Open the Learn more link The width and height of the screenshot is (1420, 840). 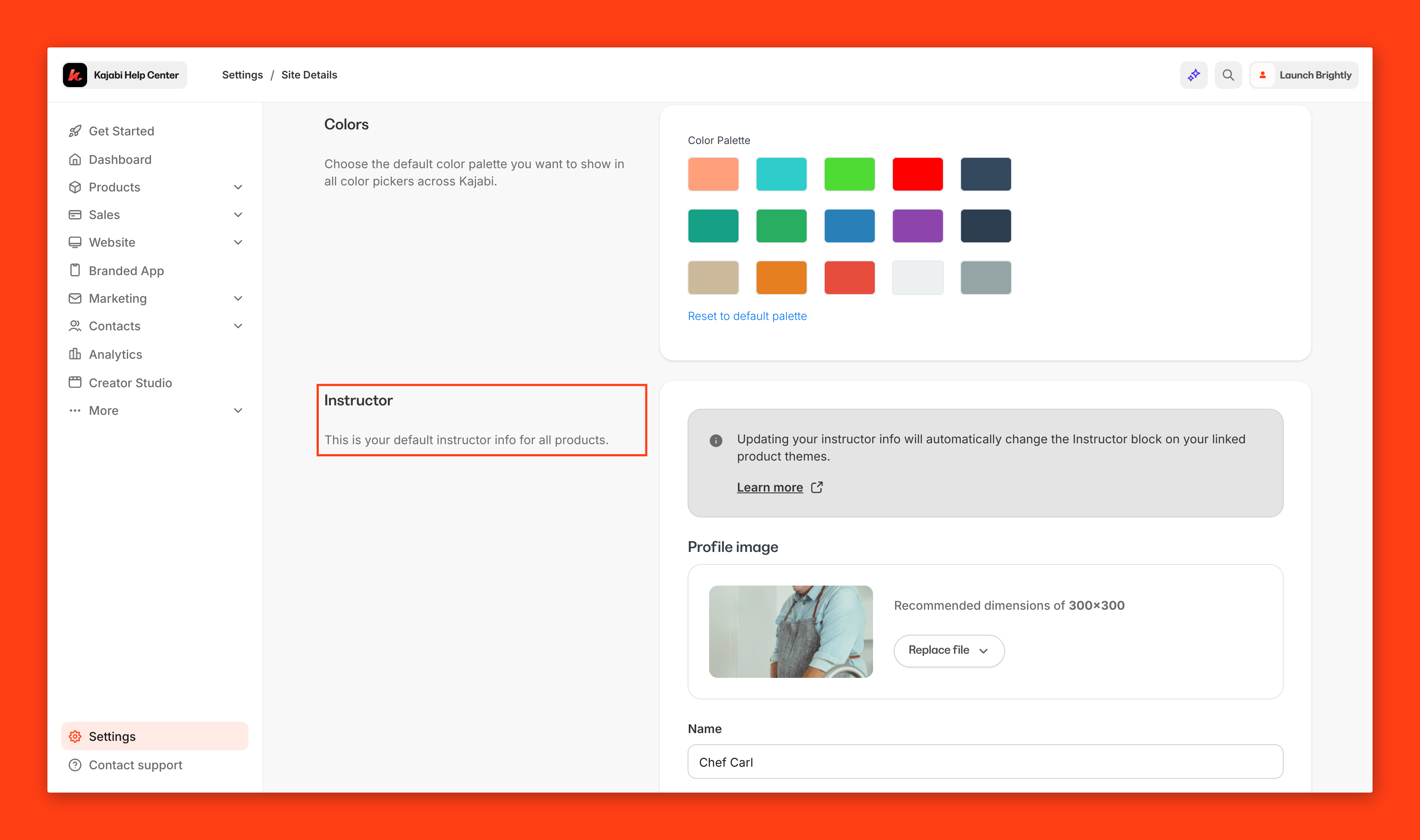[x=770, y=487]
